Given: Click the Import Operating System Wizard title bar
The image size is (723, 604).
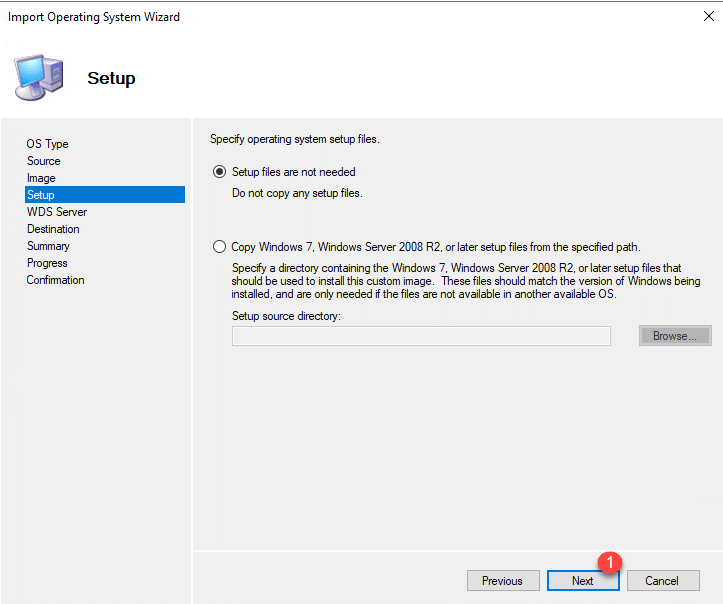Looking at the screenshot, I should tap(300, 17).
